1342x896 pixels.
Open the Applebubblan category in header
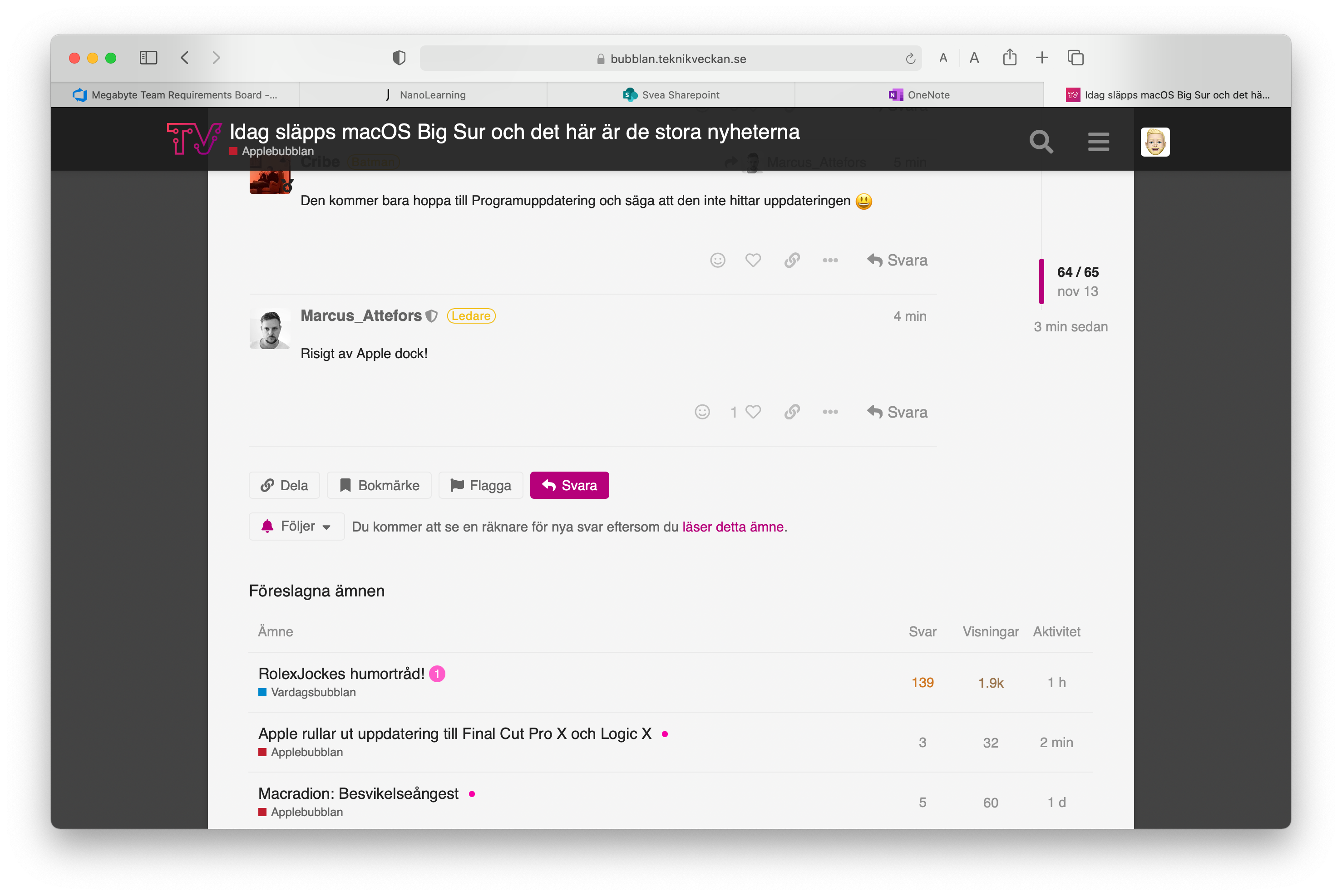point(272,152)
